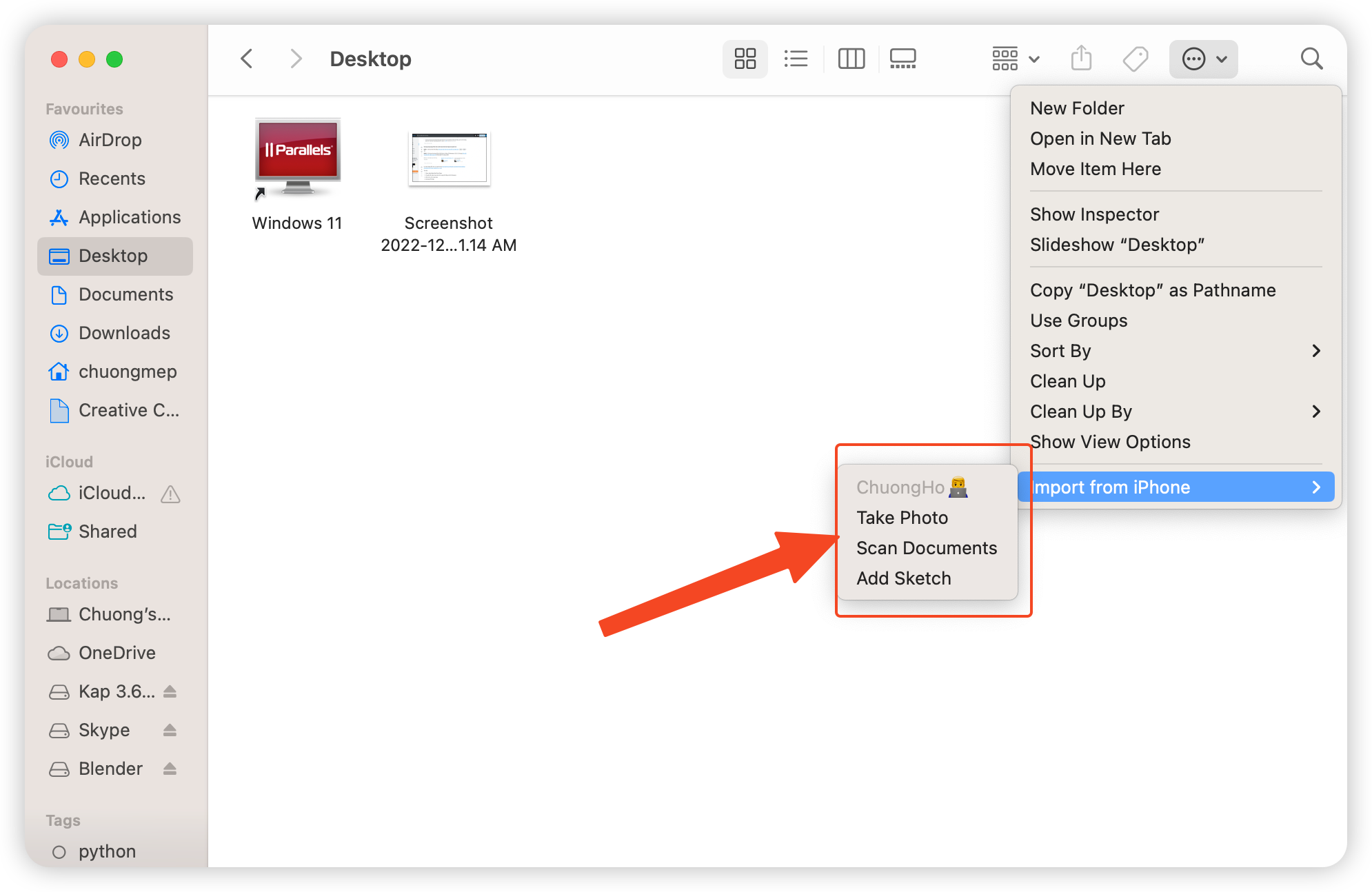This screenshot has height=892, width=1372.
Task: Open the Group By dropdown in the toolbar
Action: click(1015, 59)
